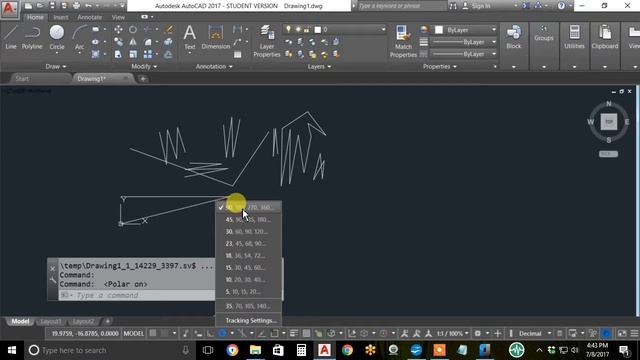Expand the Draw panel title
Viewport: 640px width, 360px height.
pos(56,67)
